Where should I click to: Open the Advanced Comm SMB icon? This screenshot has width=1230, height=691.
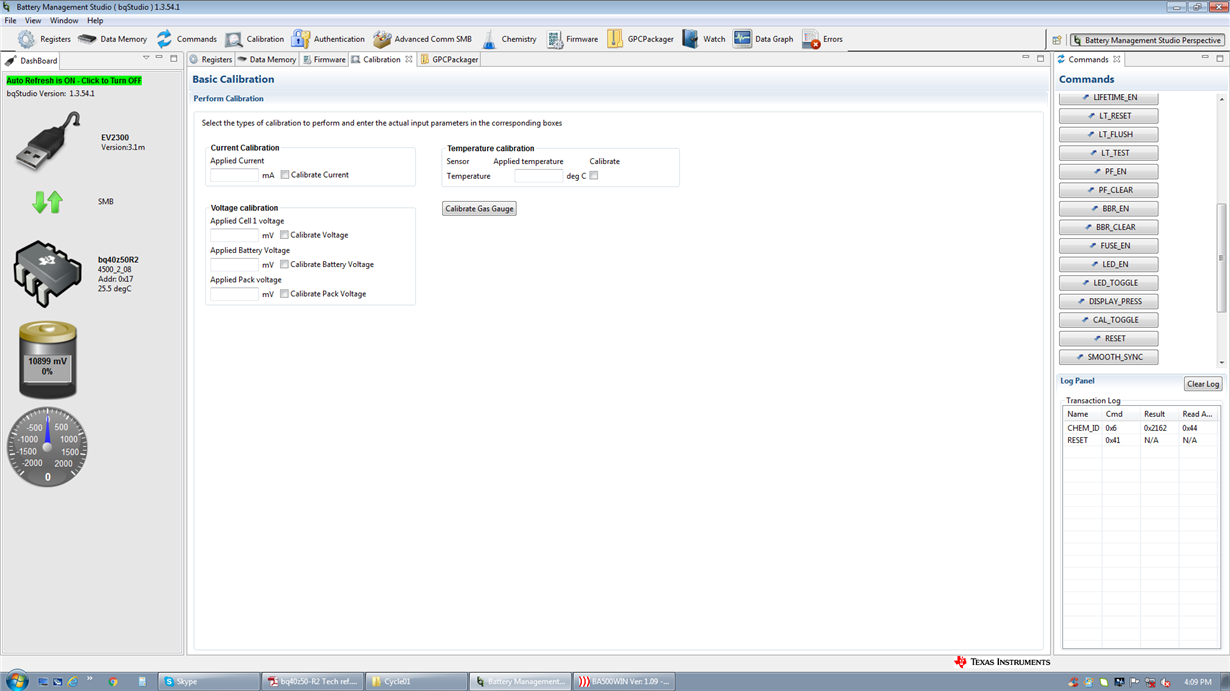[x=382, y=39]
